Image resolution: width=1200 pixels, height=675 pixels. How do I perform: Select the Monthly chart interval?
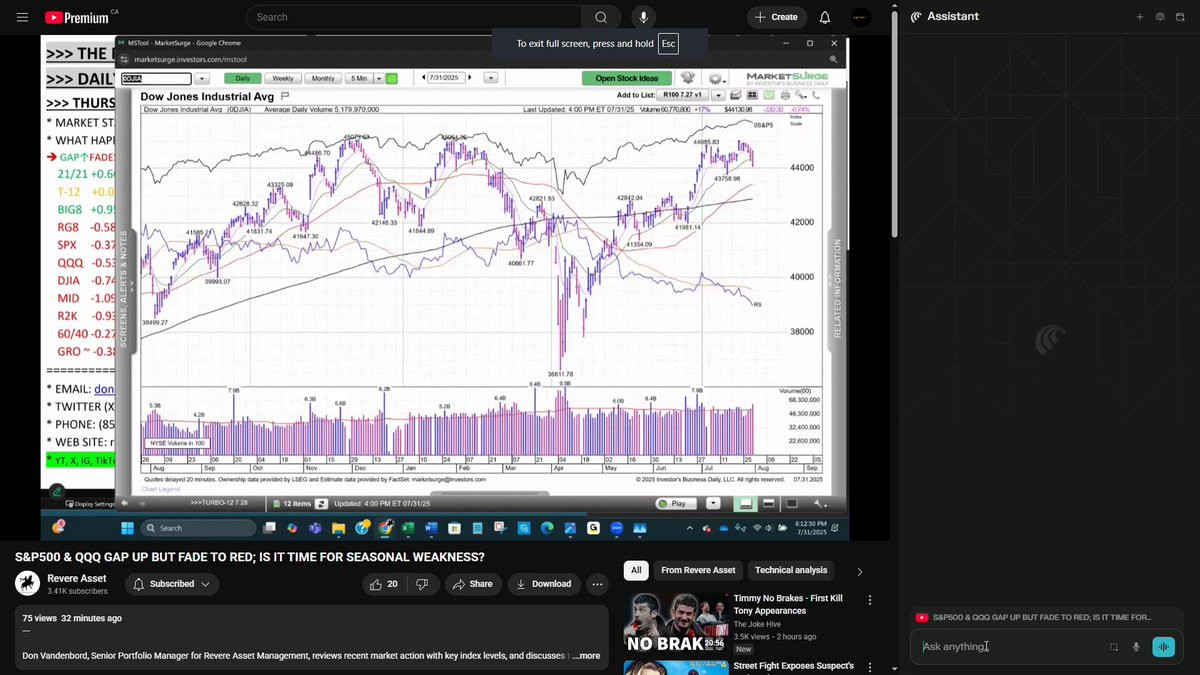(323, 78)
